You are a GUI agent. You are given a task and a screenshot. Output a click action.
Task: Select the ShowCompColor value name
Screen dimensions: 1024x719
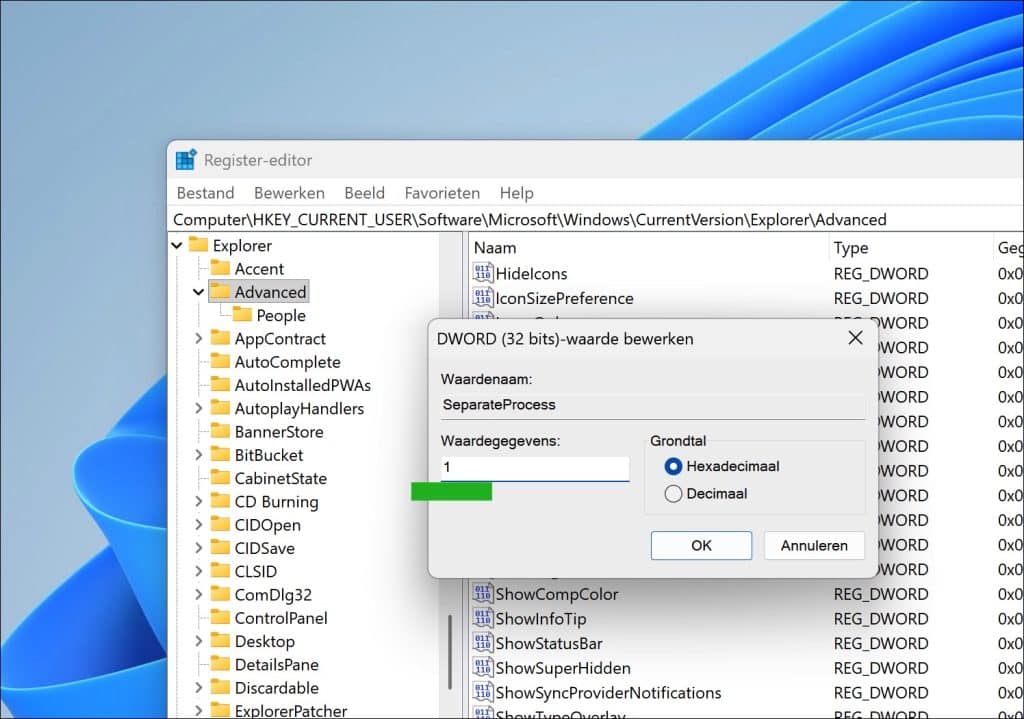[x=556, y=594]
